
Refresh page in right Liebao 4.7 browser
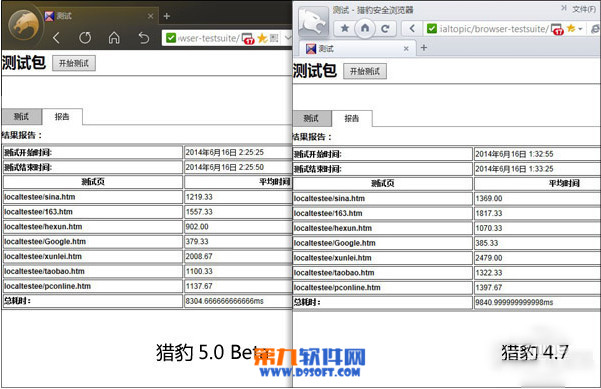(385, 28)
